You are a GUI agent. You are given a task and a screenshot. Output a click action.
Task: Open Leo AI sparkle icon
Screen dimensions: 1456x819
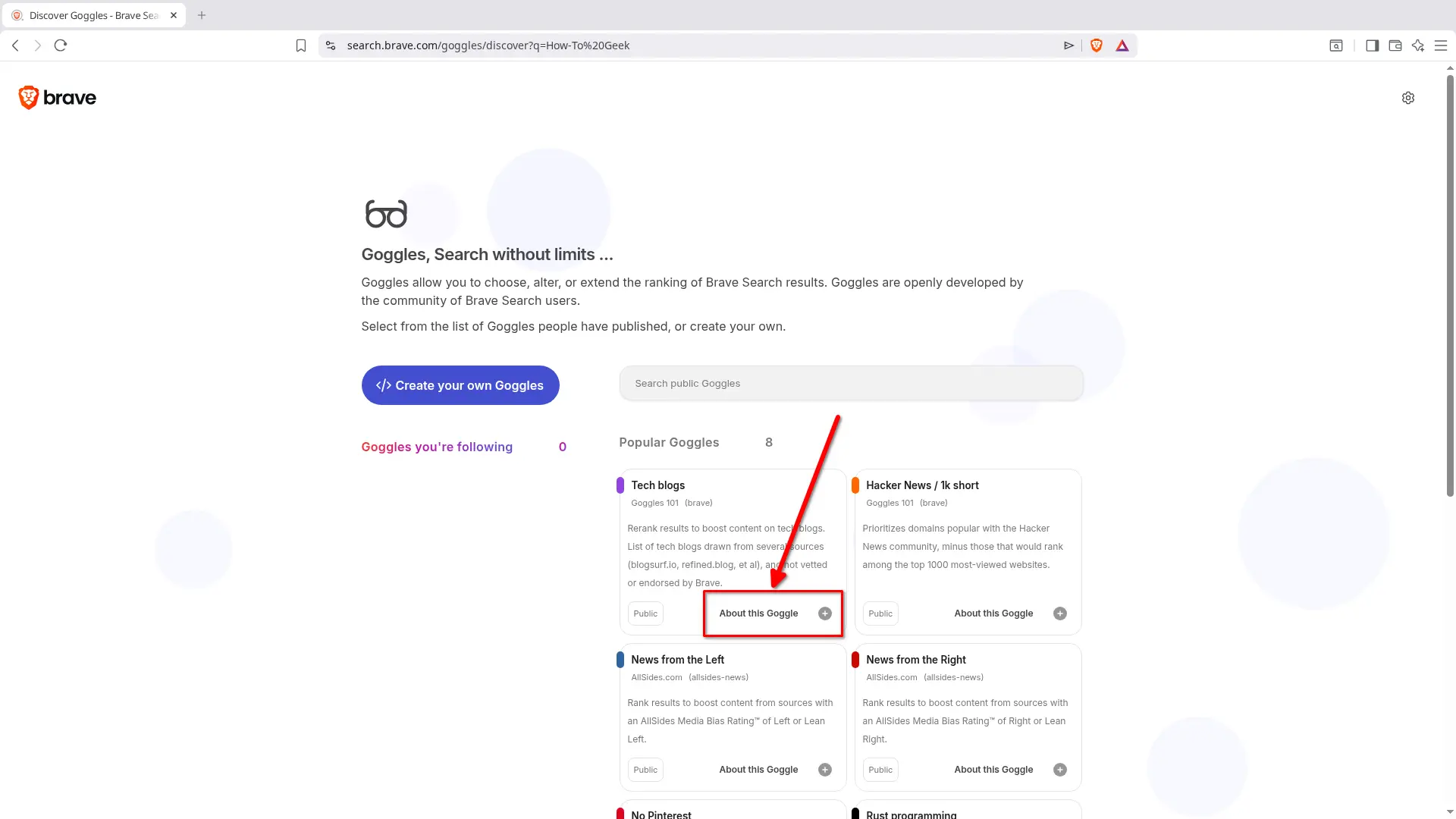(x=1417, y=45)
